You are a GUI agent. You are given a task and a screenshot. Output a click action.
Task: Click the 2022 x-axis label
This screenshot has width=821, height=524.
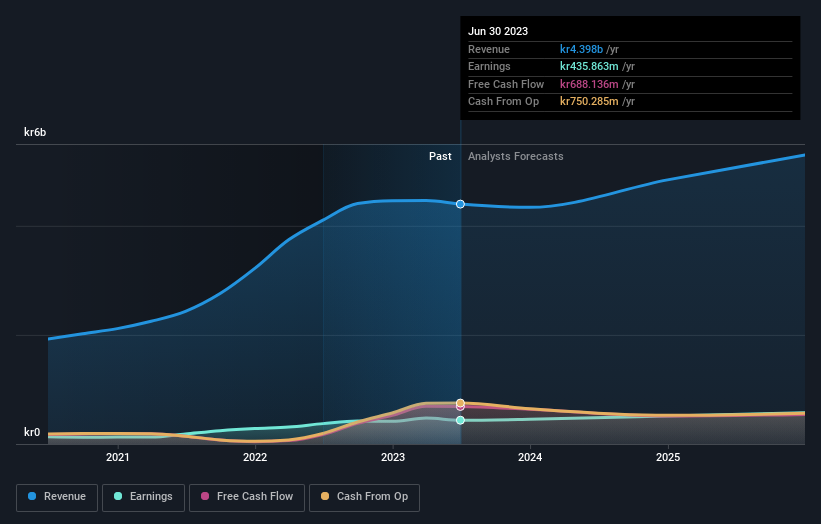click(255, 458)
